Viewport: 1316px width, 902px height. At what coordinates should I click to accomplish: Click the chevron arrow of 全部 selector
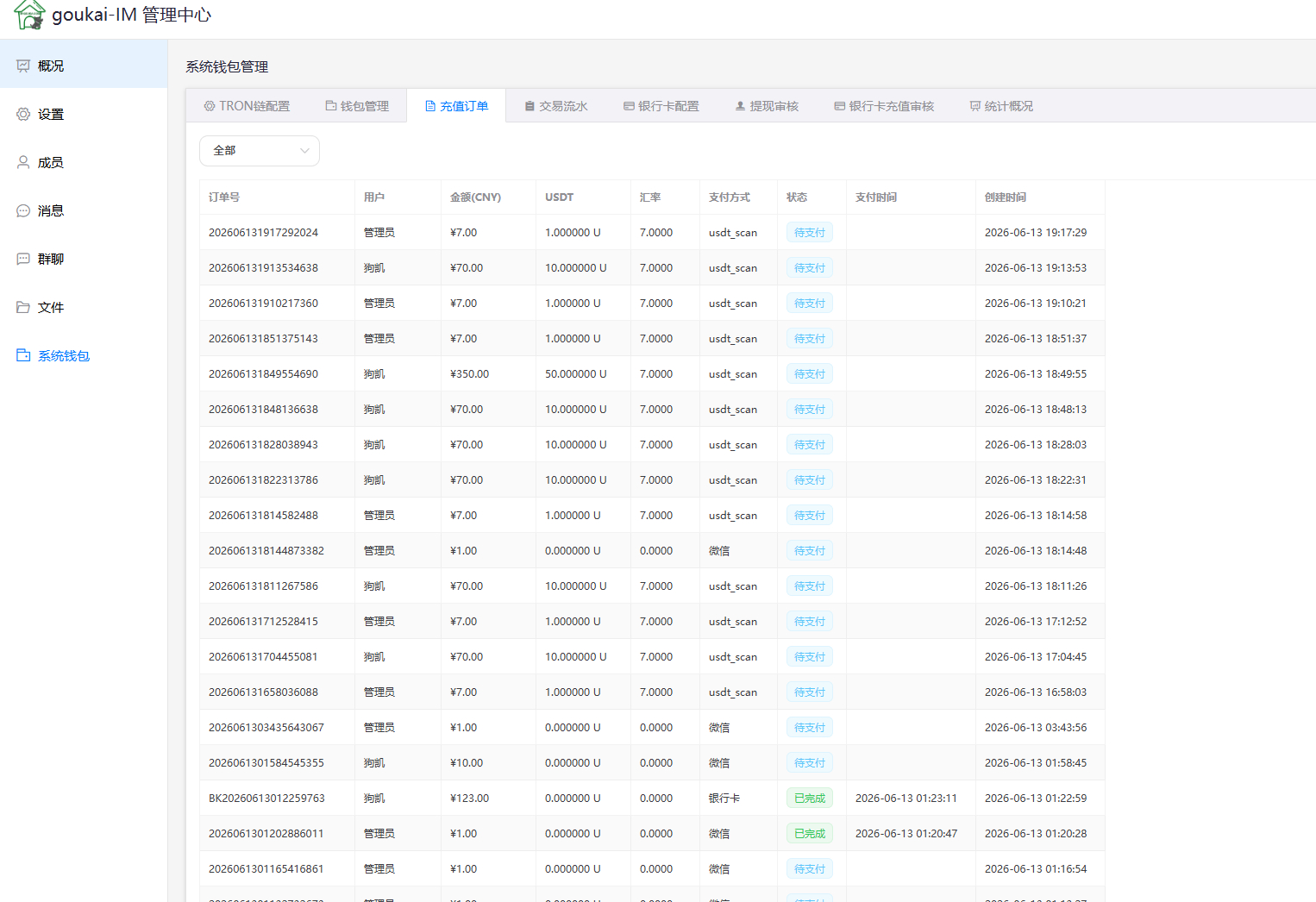pyautogui.click(x=304, y=151)
